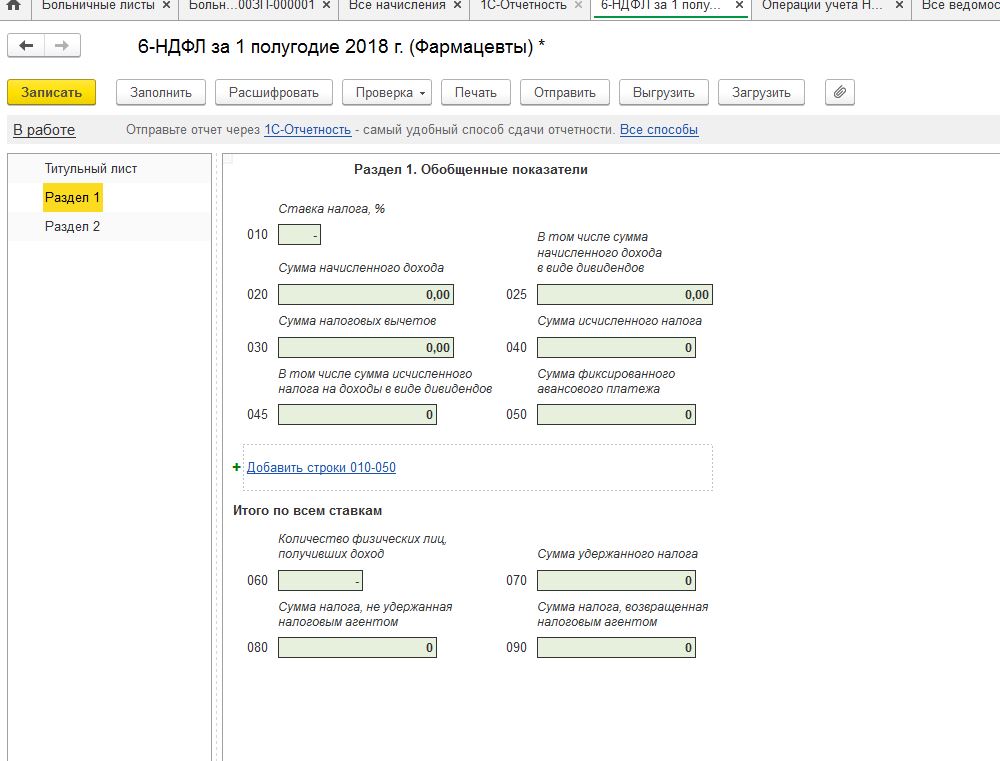This screenshot has width=1000, height=761.
Task: Close the Больничные листы tab
Action: [x=166, y=6]
